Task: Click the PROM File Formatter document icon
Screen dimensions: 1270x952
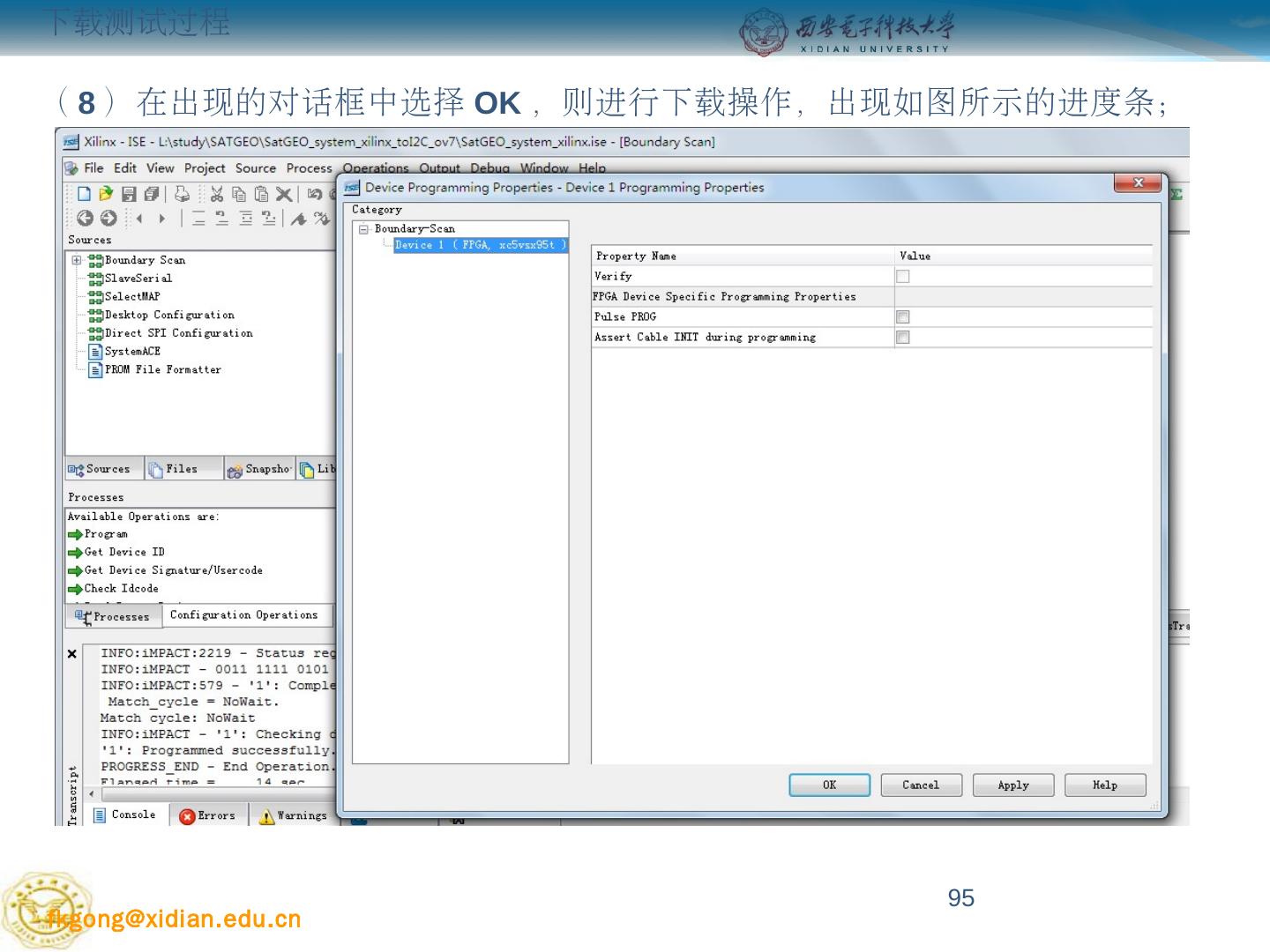Action: coord(96,370)
